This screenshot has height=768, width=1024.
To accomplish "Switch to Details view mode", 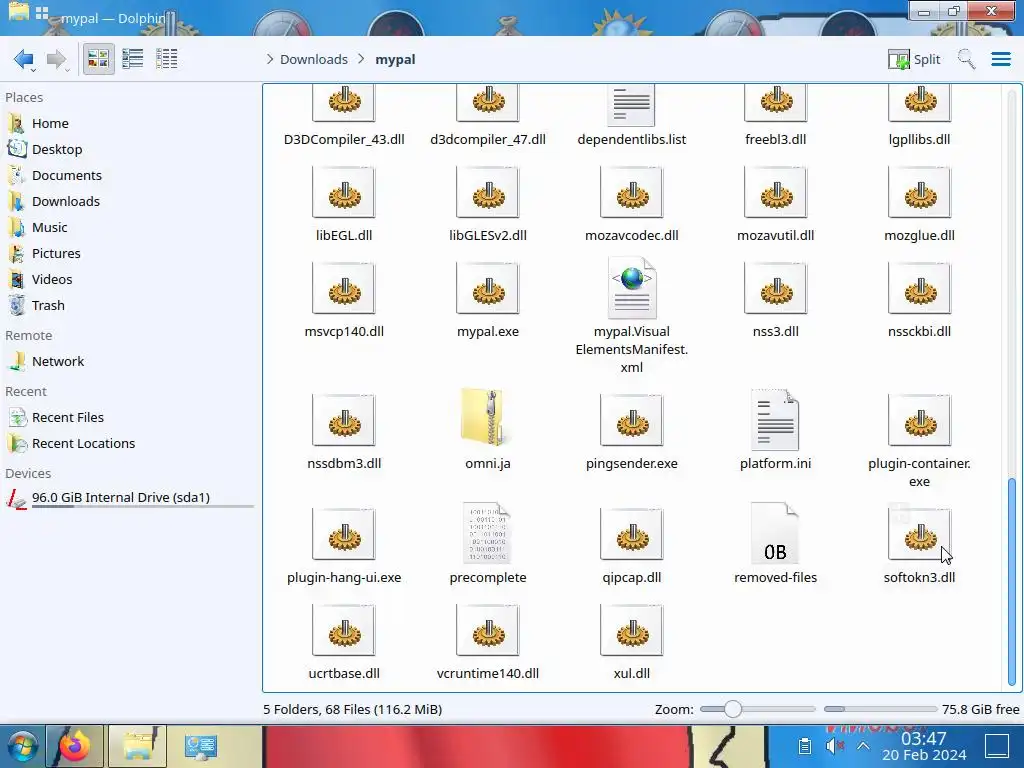I will [167, 59].
